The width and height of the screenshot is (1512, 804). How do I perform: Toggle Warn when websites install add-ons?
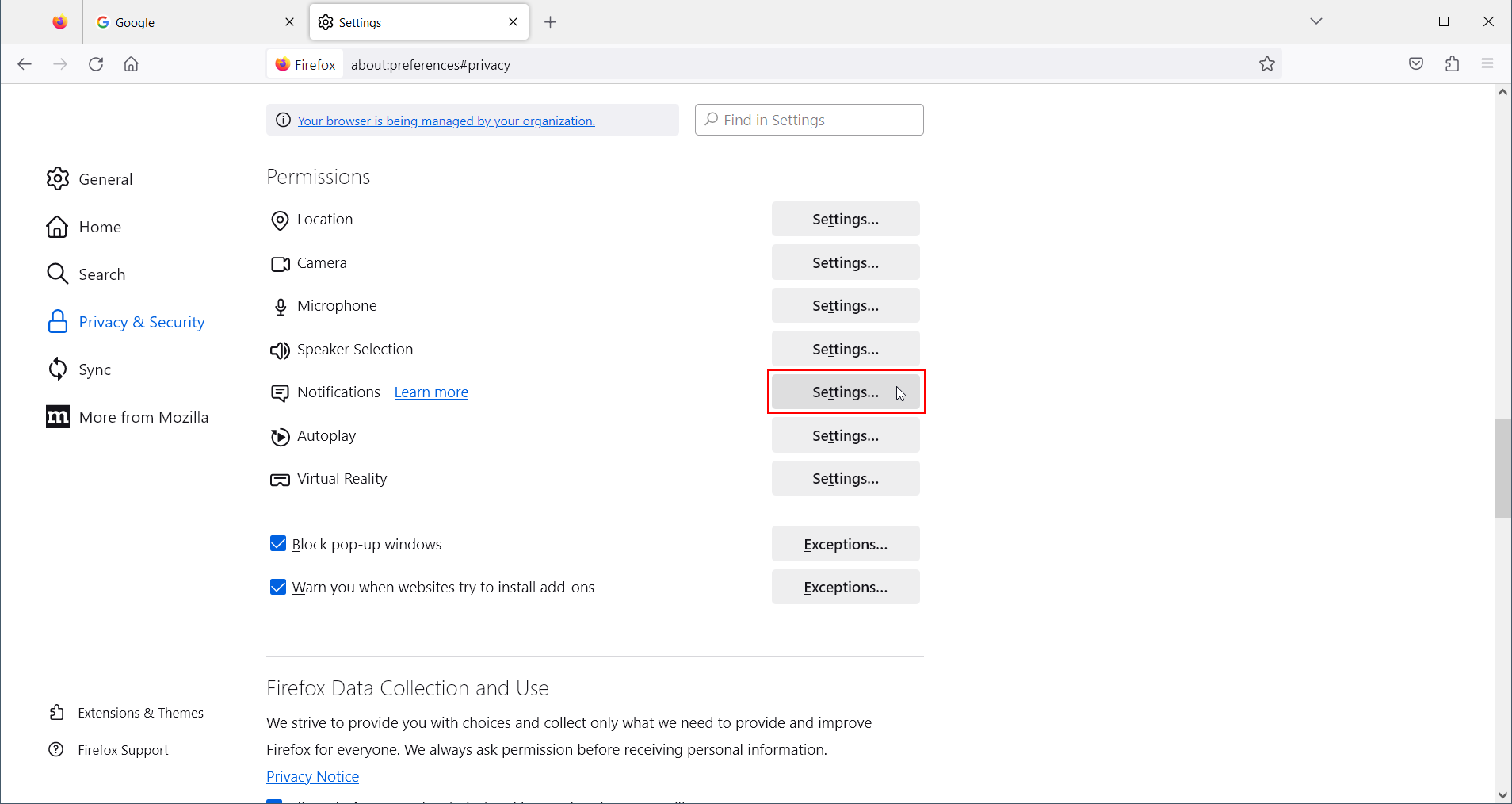click(x=277, y=588)
